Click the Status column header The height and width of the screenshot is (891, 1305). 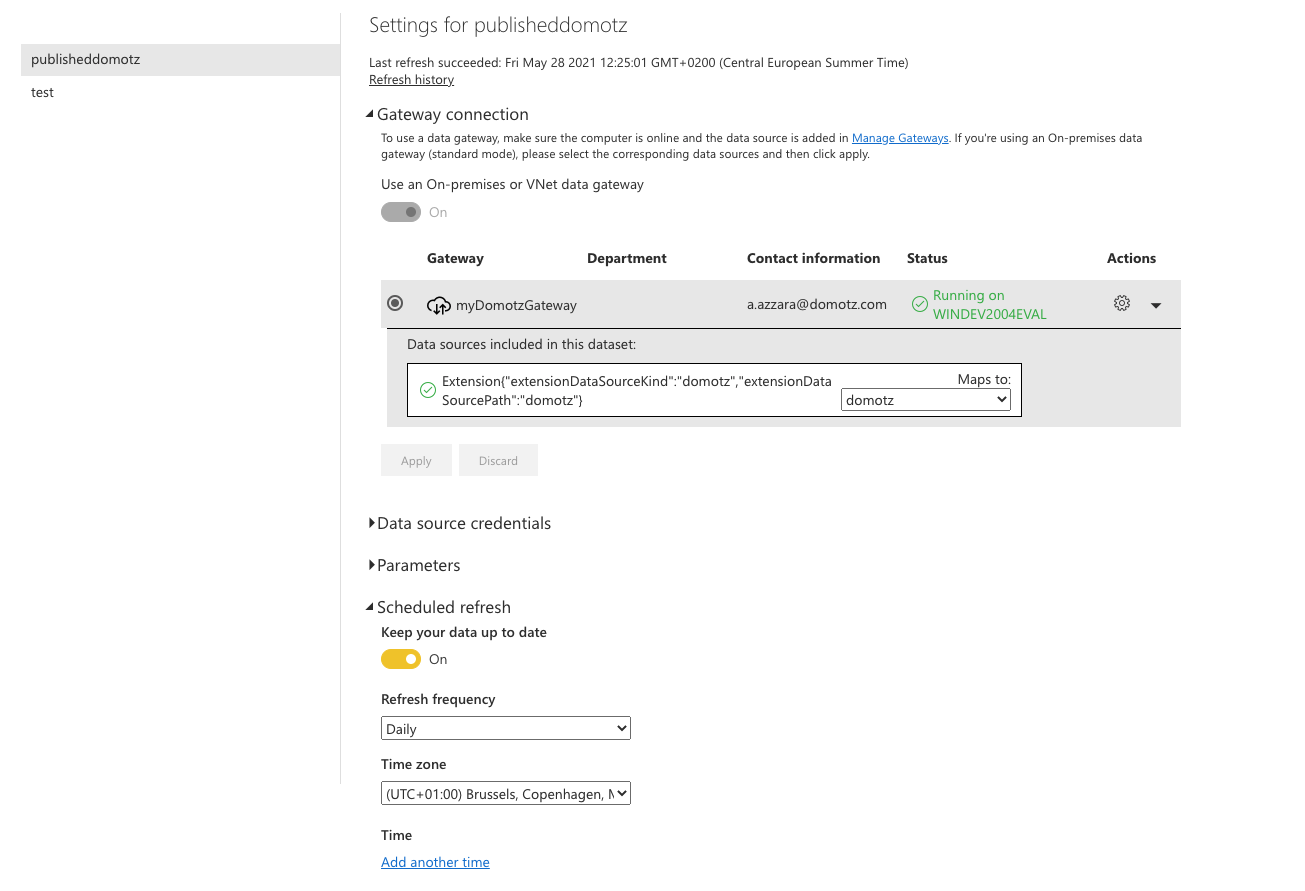(x=927, y=258)
